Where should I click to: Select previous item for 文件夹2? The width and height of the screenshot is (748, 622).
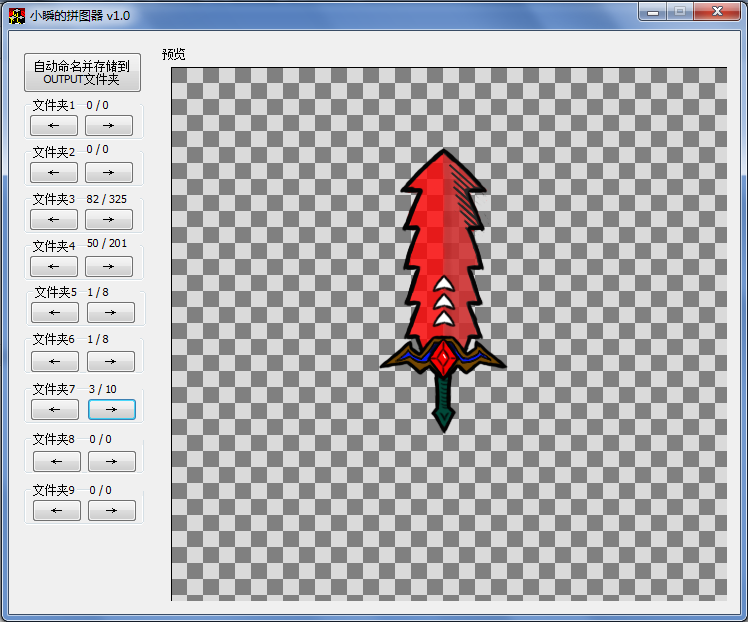[x=54, y=172]
